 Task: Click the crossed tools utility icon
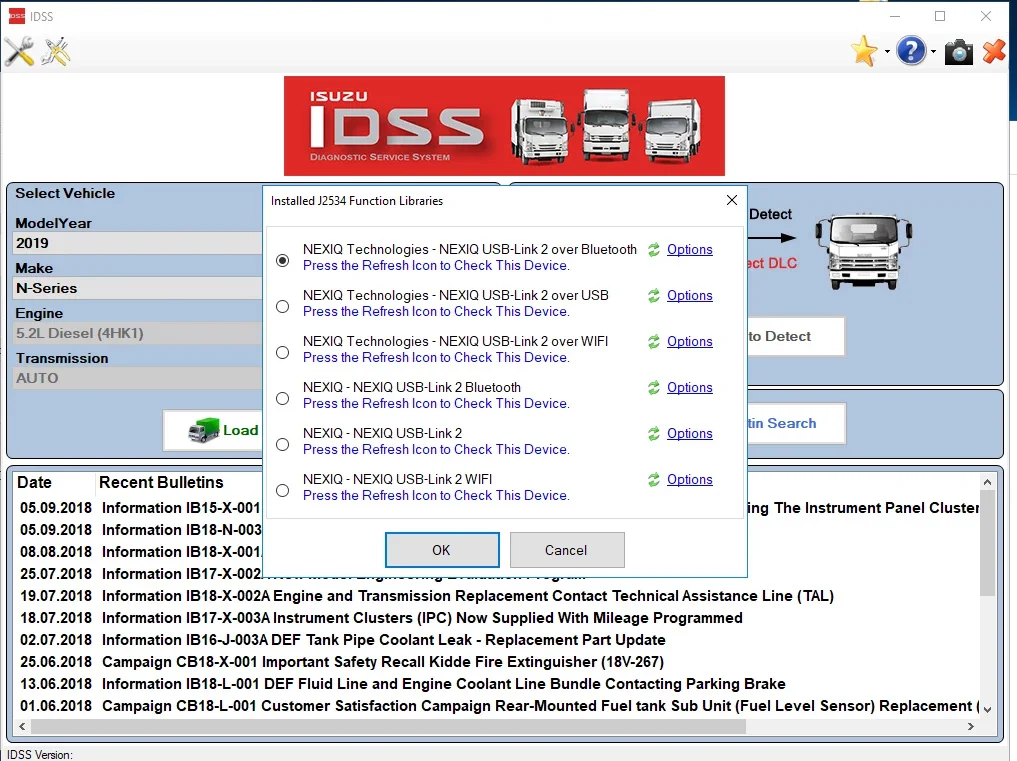(56, 52)
